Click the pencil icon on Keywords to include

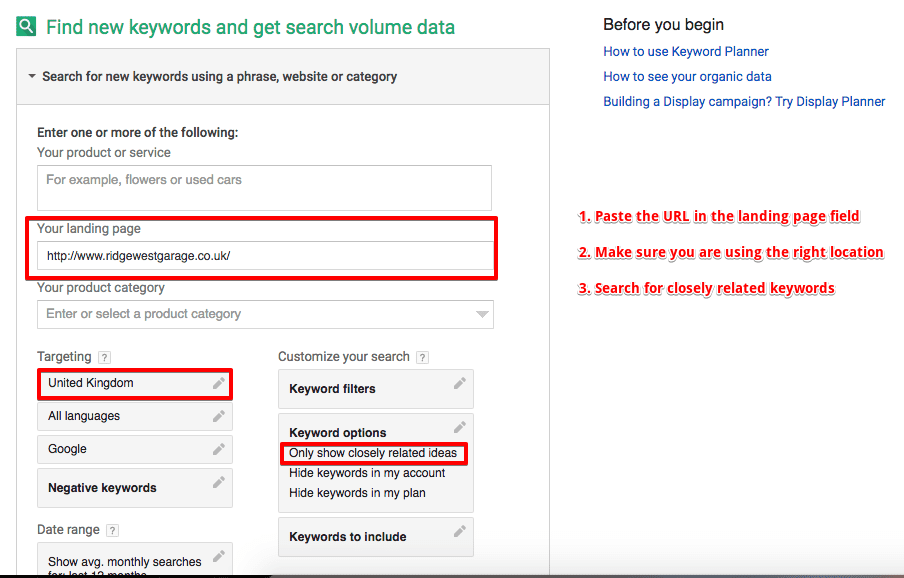(459, 531)
